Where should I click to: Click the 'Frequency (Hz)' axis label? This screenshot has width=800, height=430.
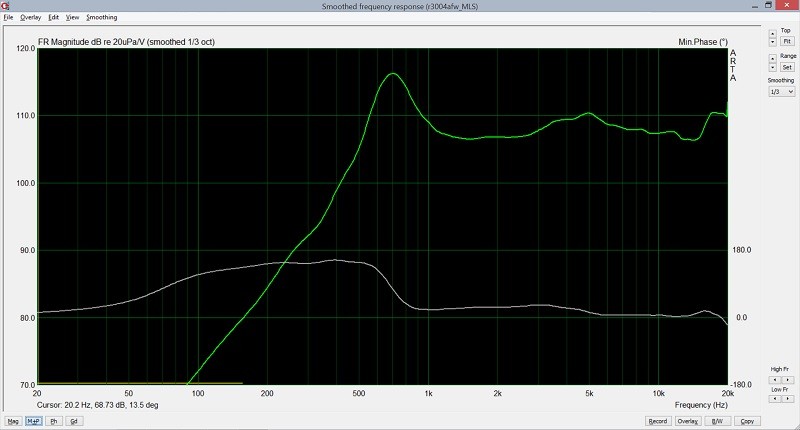701,405
